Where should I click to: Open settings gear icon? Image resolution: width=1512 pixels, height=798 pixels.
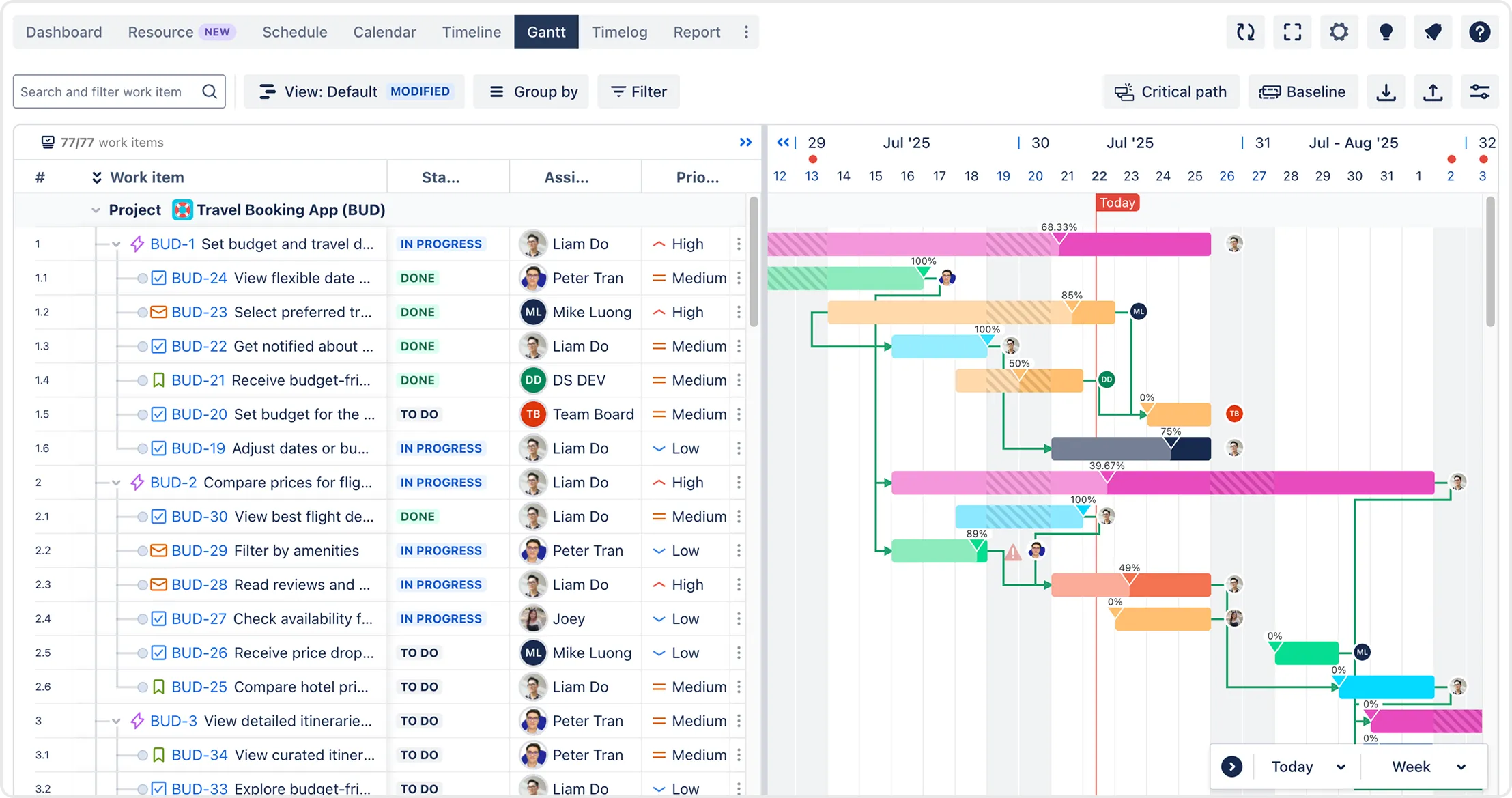pos(1339,32)
